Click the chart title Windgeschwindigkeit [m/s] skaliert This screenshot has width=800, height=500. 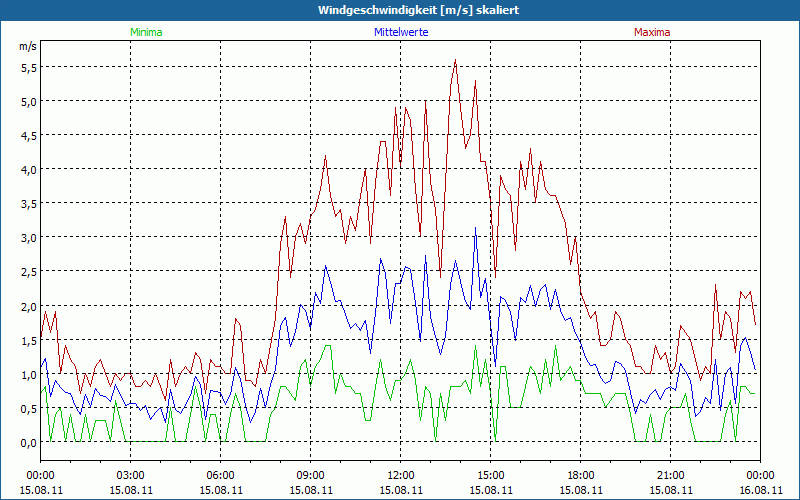coord(419,10)
